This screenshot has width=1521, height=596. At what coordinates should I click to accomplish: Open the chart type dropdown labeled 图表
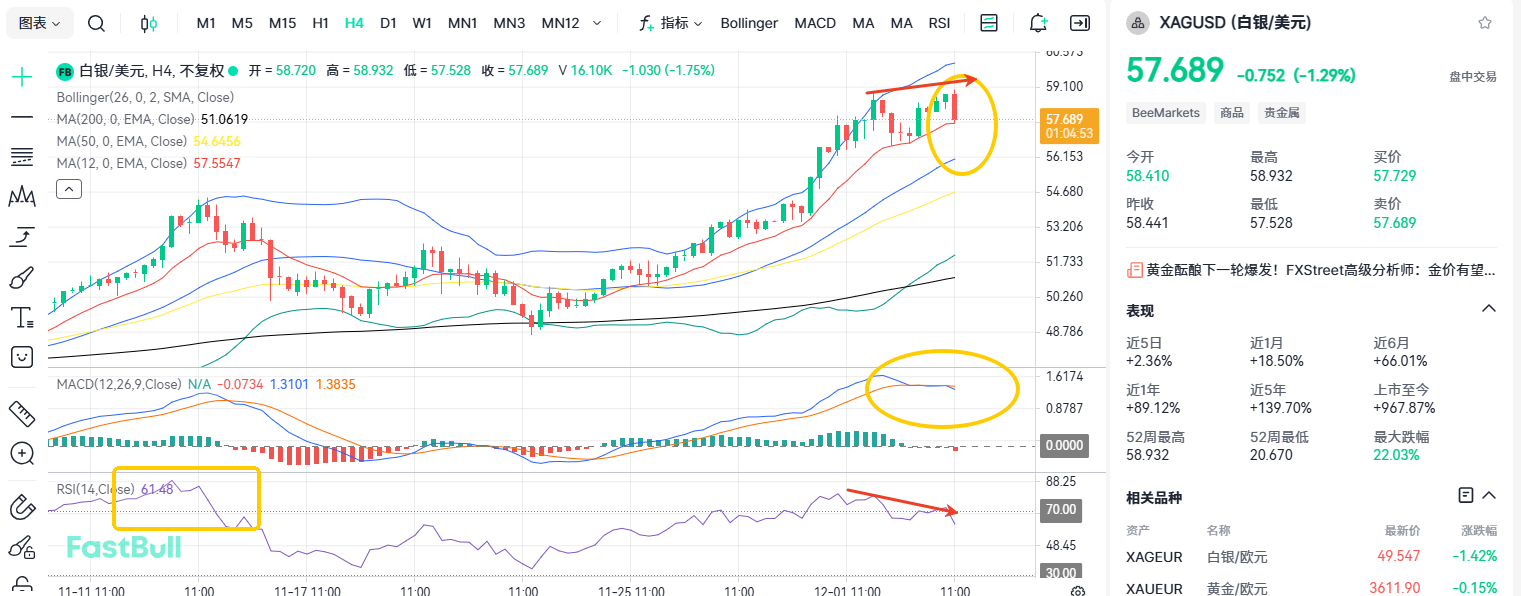point(38,22)
